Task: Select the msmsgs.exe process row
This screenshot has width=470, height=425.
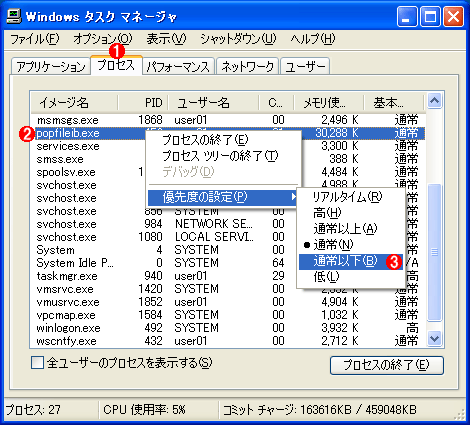Action: point(228,120)
